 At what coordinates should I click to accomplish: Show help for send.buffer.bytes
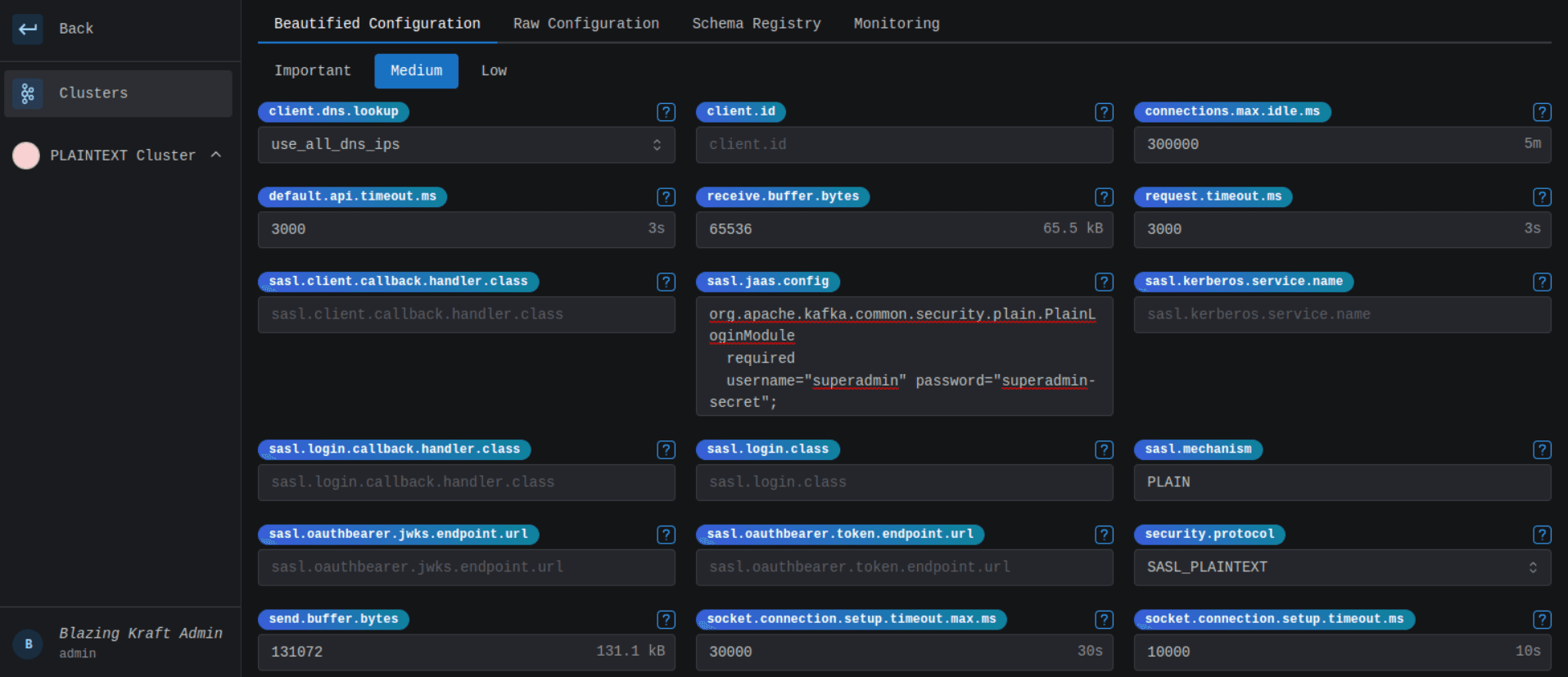[x=667, y=620]
